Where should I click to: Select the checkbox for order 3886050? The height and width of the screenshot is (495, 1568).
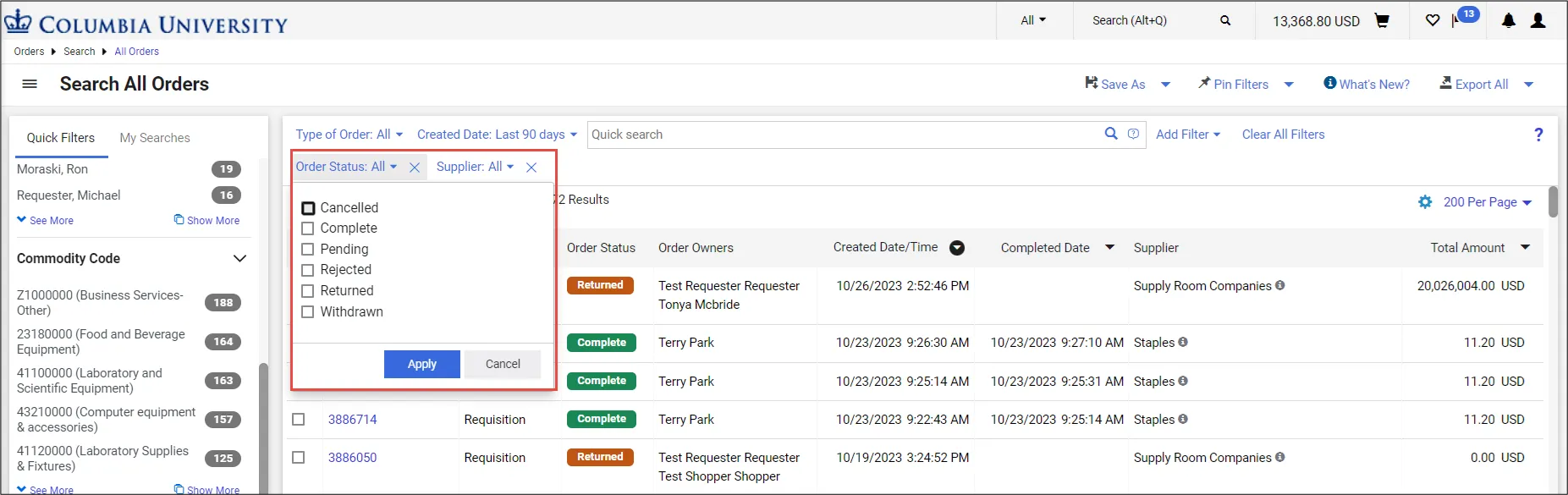[299, 457]
